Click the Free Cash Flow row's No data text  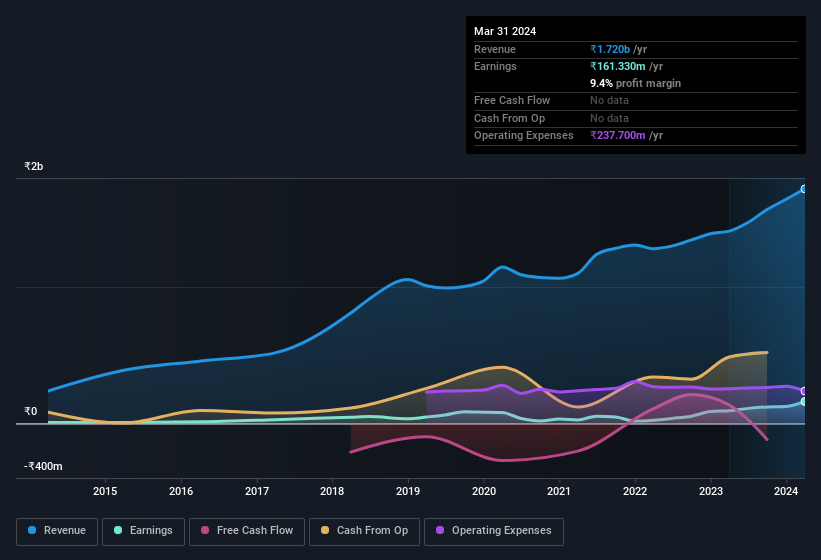[609, 100]
